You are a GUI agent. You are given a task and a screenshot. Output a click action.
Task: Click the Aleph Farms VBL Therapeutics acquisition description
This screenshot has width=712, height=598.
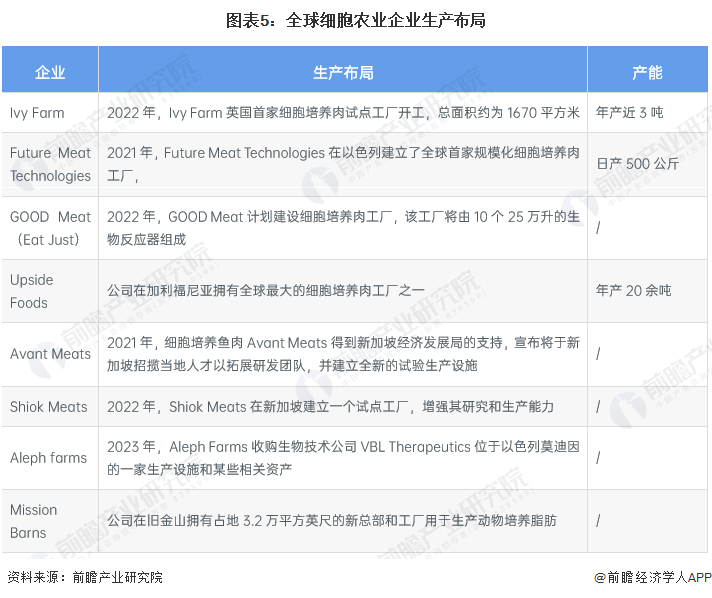343,458
